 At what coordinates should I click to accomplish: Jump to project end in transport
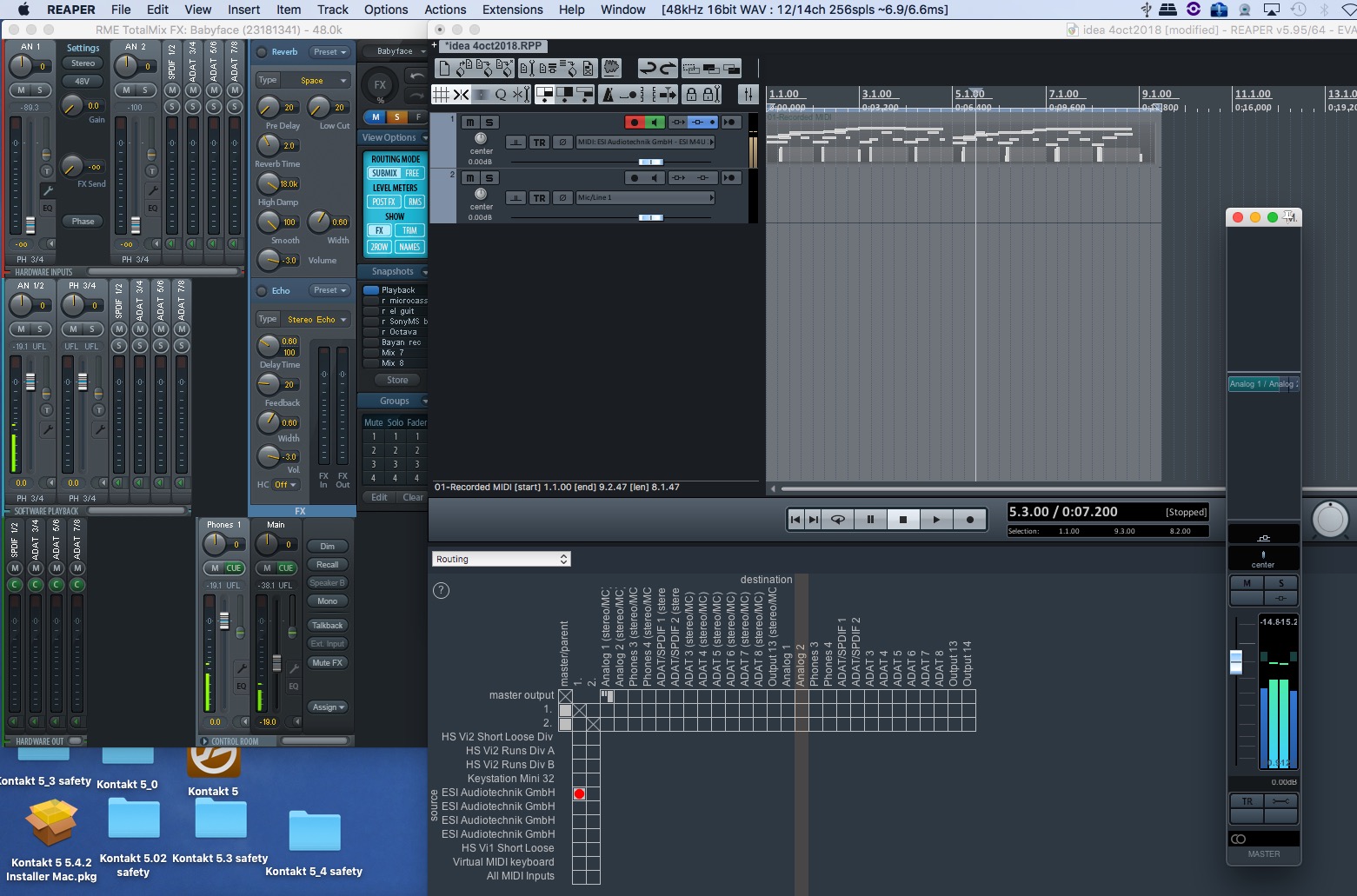[x=814, y=520]
